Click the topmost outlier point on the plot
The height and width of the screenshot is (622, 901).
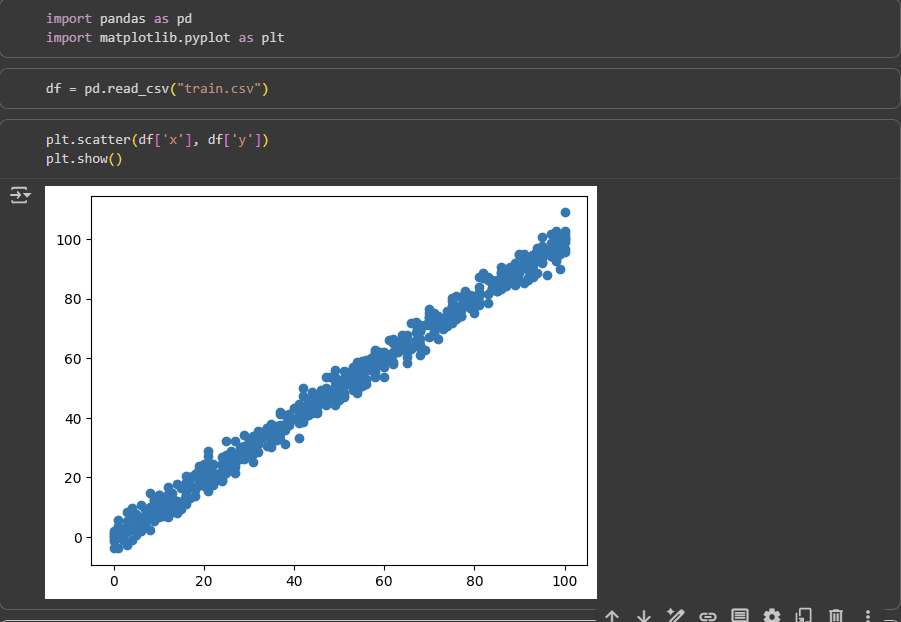[x=565, y=212]
